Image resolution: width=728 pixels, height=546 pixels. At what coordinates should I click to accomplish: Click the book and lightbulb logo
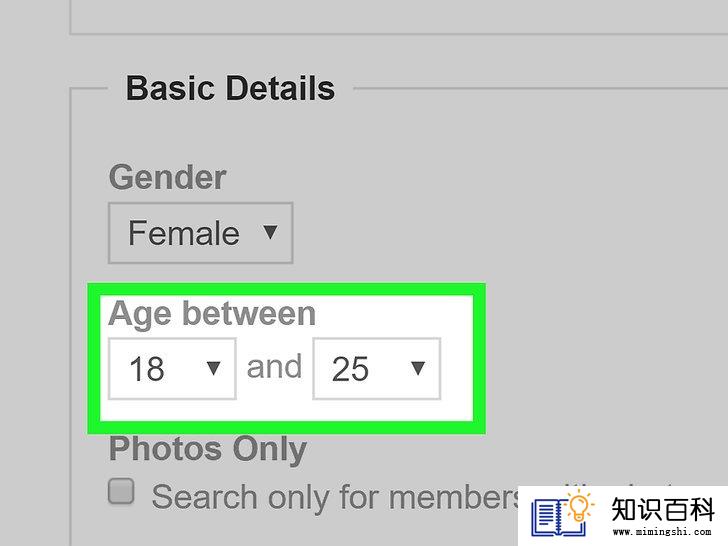(x=563, y=515)
